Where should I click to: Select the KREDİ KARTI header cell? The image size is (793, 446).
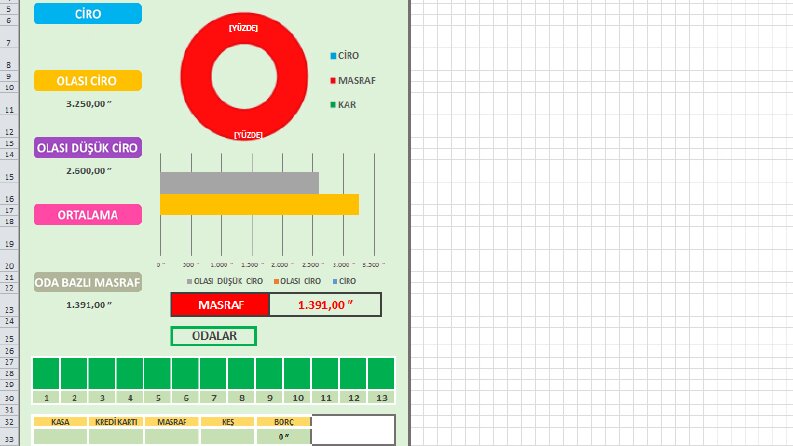click(x=116, y=422)
